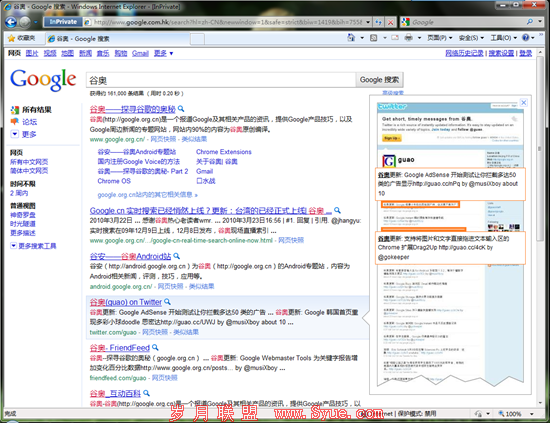This screenshot has width=550, height=423.
Task: Close the Twitter preview popup
Action: pos(524,102)
